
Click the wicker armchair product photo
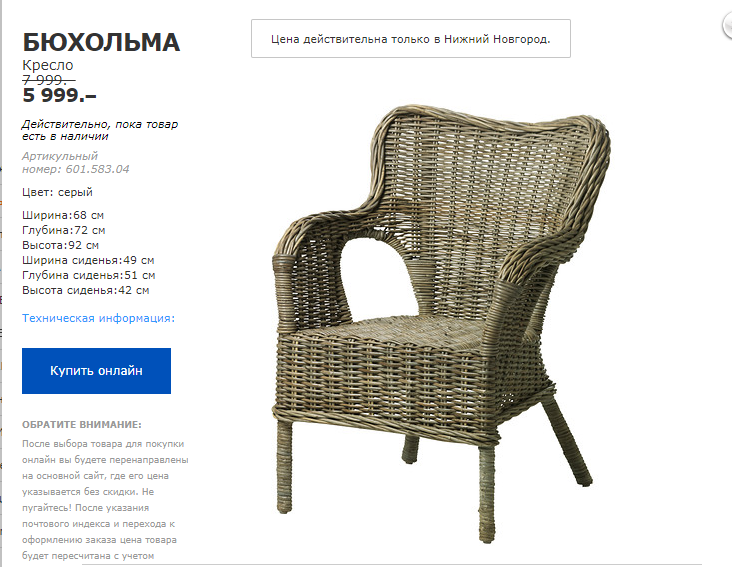441,323
